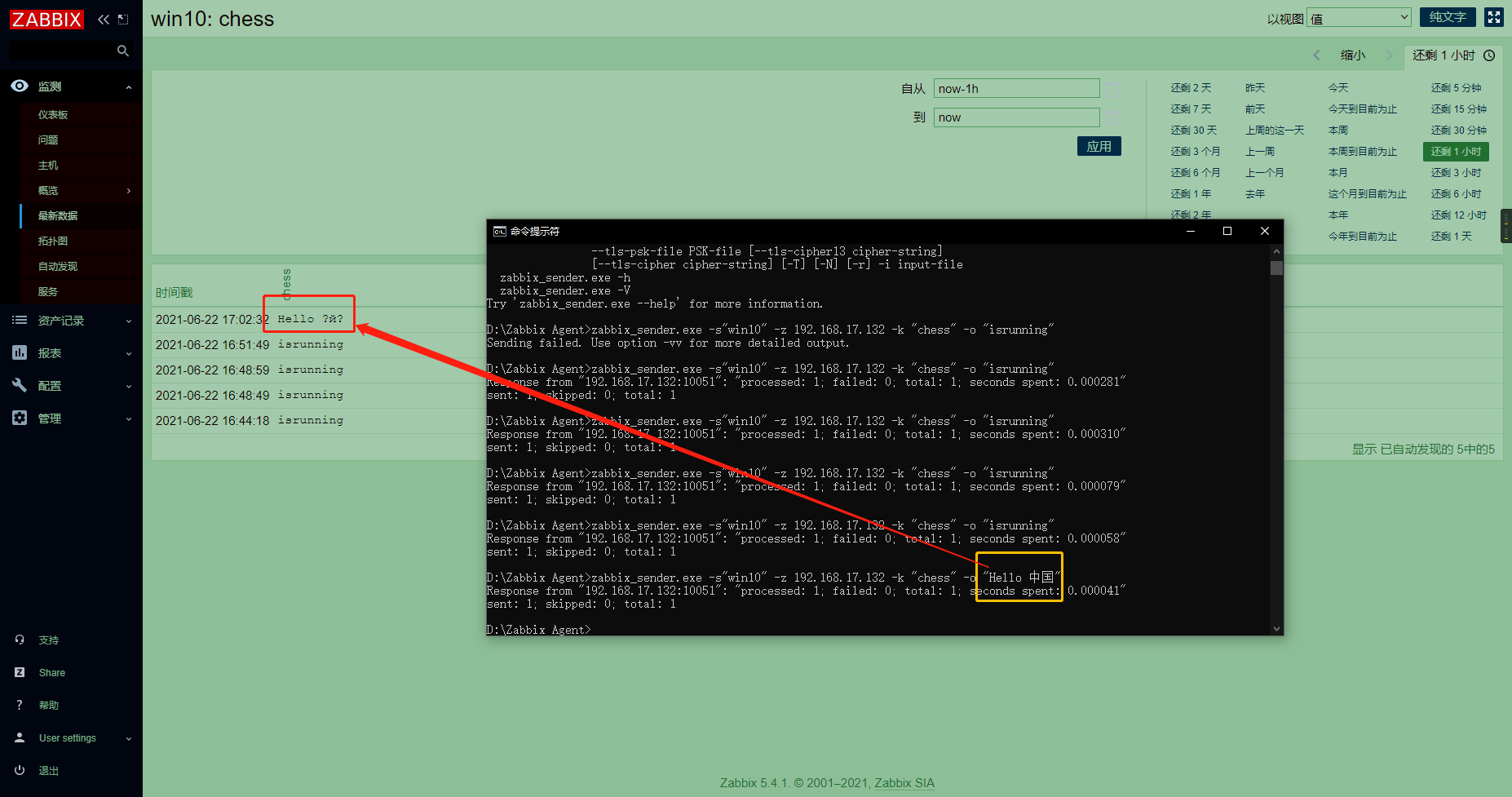Click the search magnifier icon
Image resolution: width=1512 pixels, height=797 pixels.
coord(123,51)
